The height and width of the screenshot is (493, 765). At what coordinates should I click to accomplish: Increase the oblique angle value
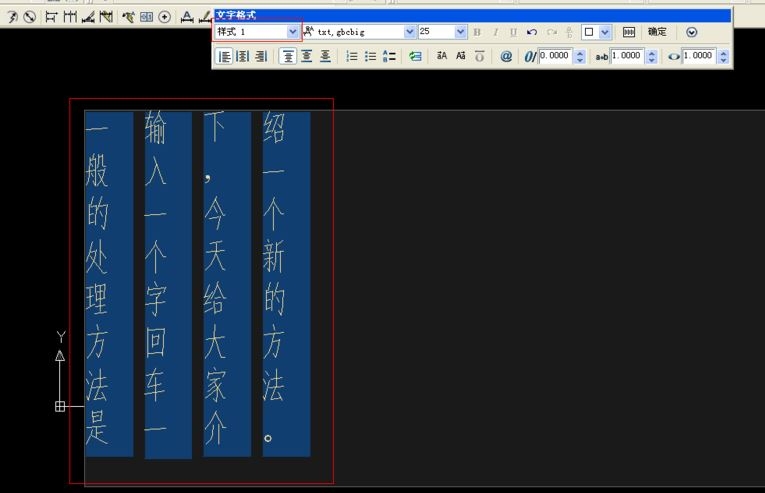pyautogui.click(x=580, y=53)
